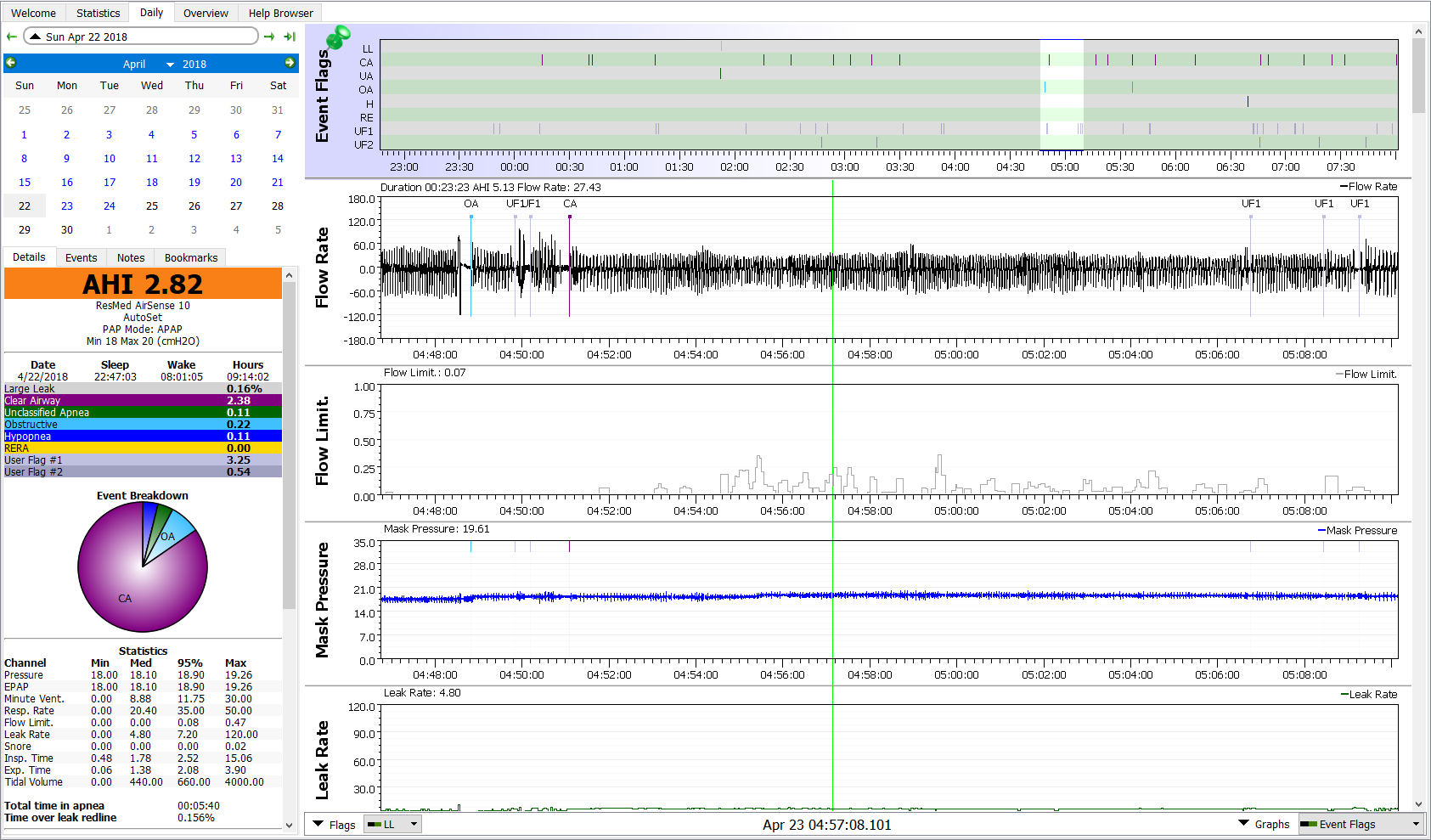The height and width of the screenshot is (840, 1431).
Task: Open the Welcome tab
Action: click(33, 13)
